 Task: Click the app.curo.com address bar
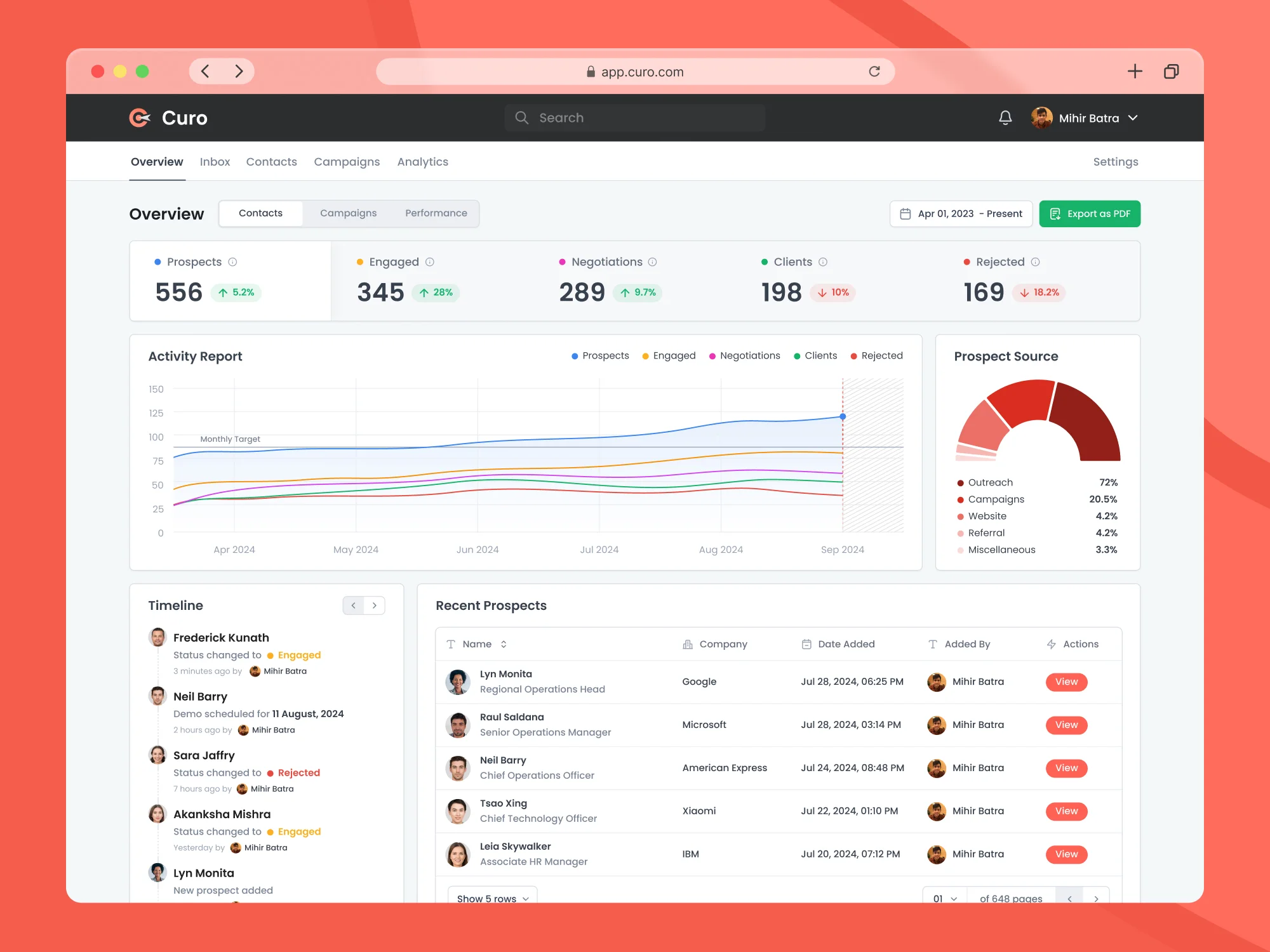pyautogui.click(x=635, y=71)
